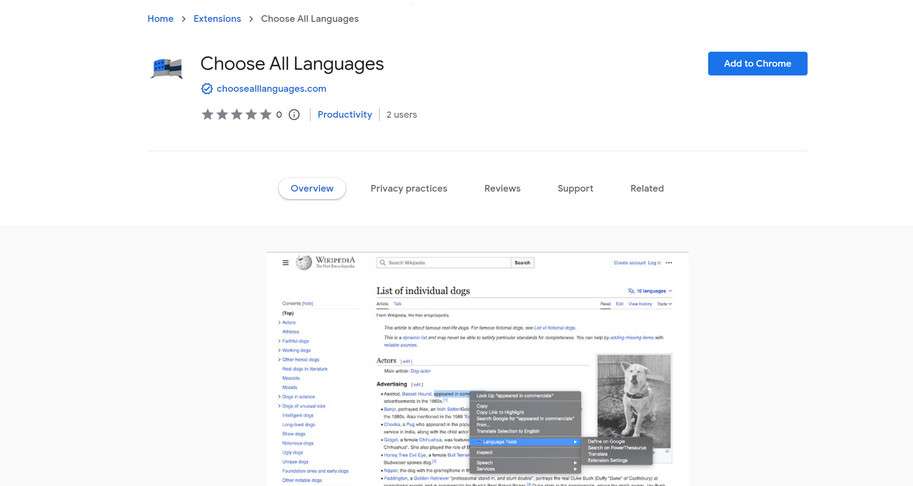Open the Support tab

coord(575,189)
